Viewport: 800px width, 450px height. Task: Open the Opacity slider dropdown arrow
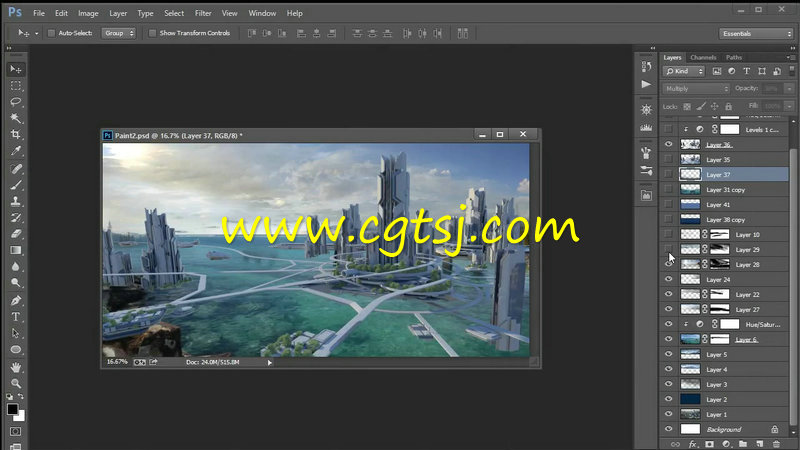point(789,89)
